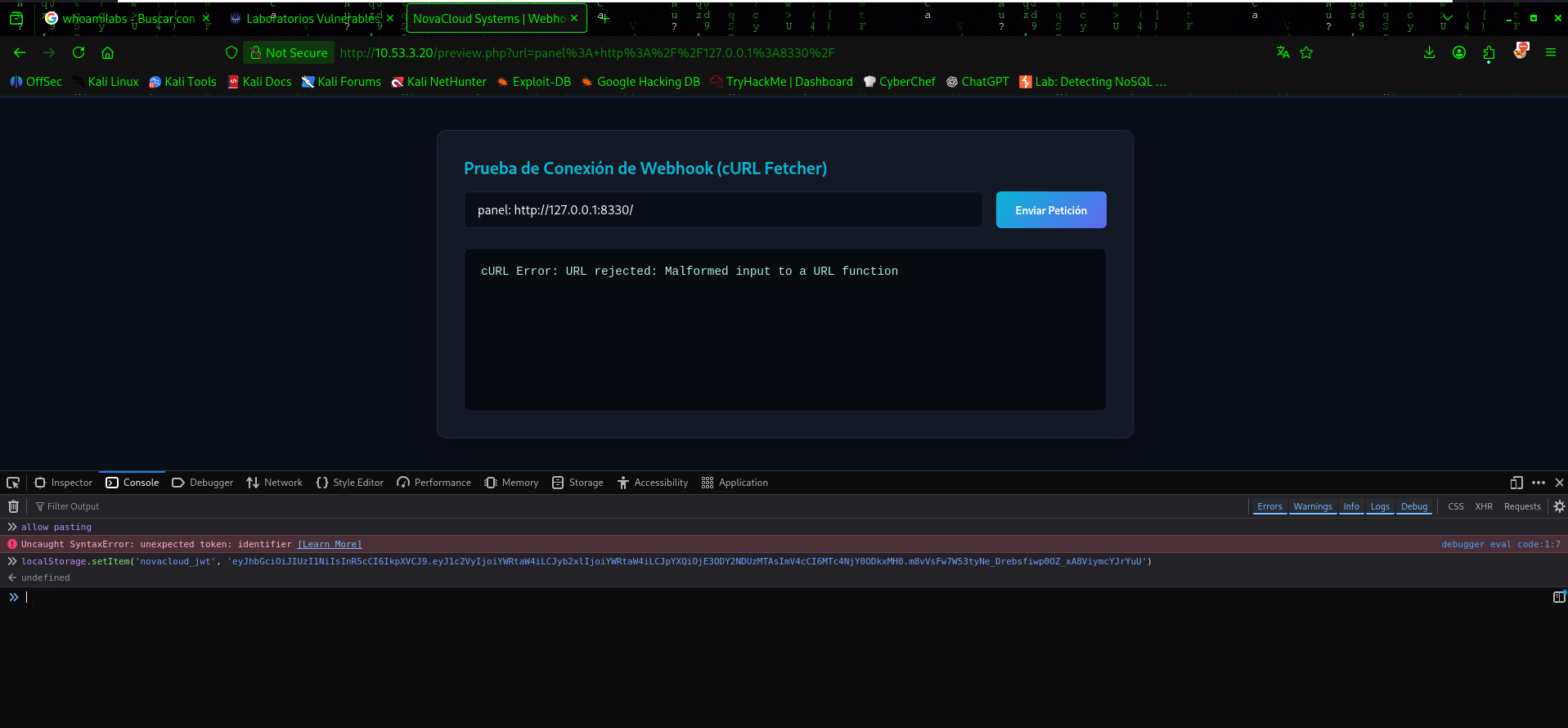Open a new browser tab
1568x728 pixels.
click(x=604, y=17)
